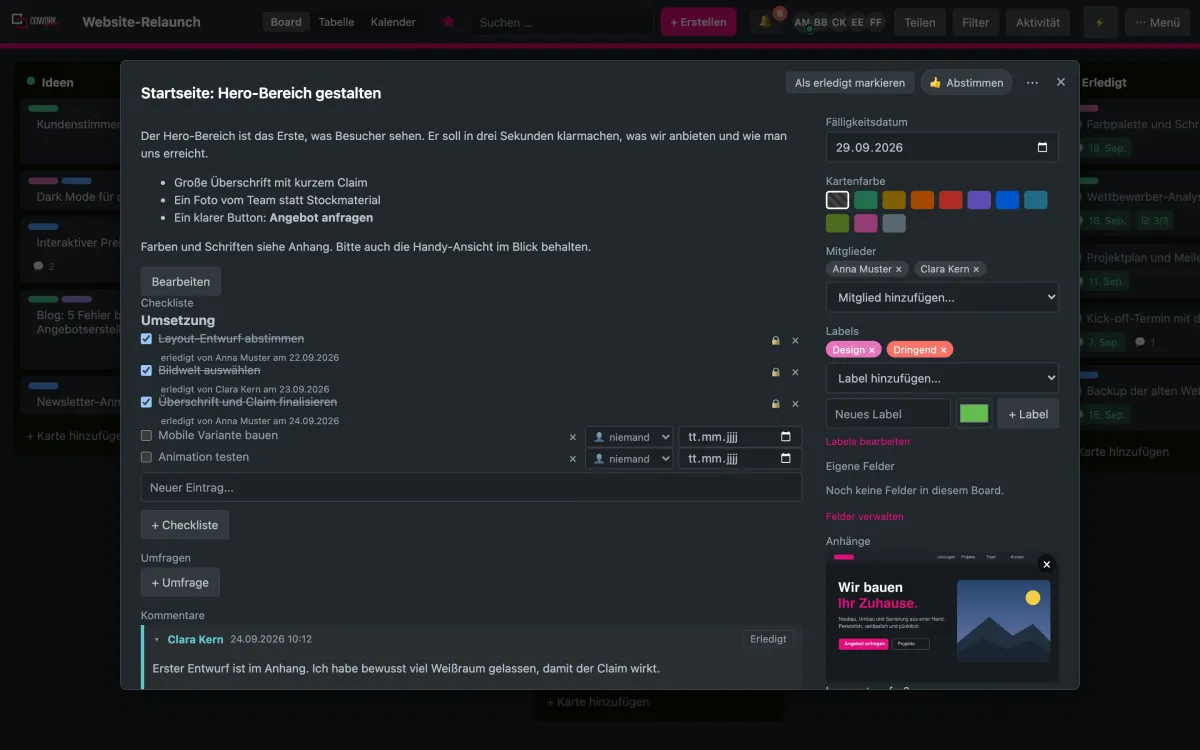
Task: Switch to the Kalender view tab
Action: [x=393, y=22]
